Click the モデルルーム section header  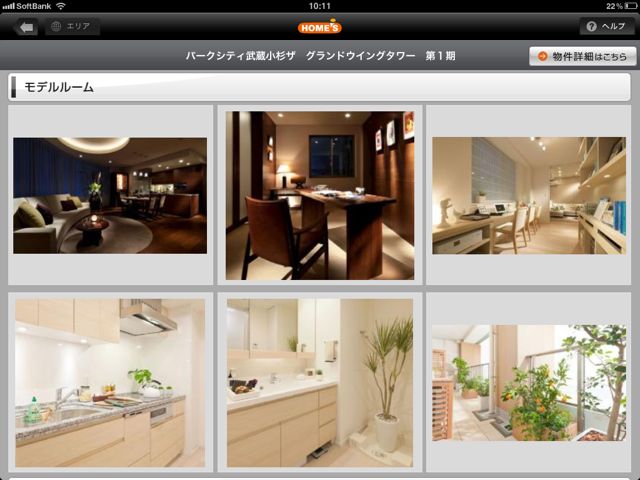(319, 87)
